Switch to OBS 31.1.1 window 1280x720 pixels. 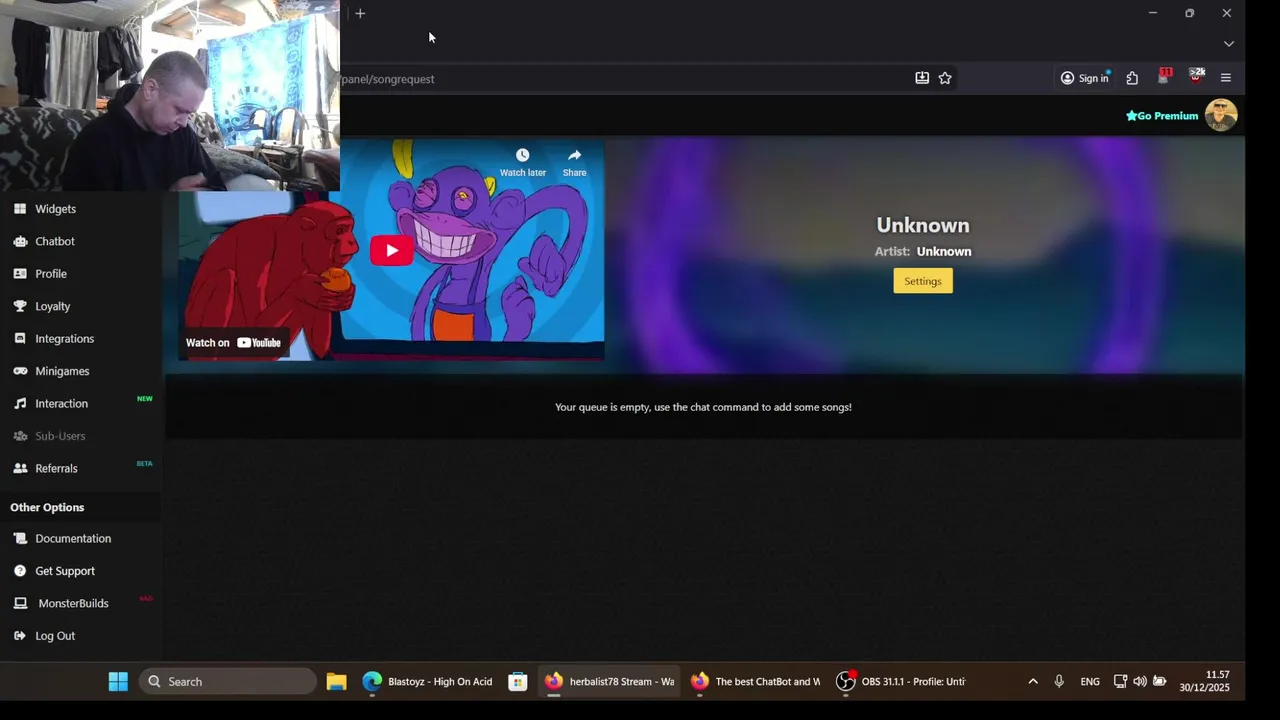point(902,682)
